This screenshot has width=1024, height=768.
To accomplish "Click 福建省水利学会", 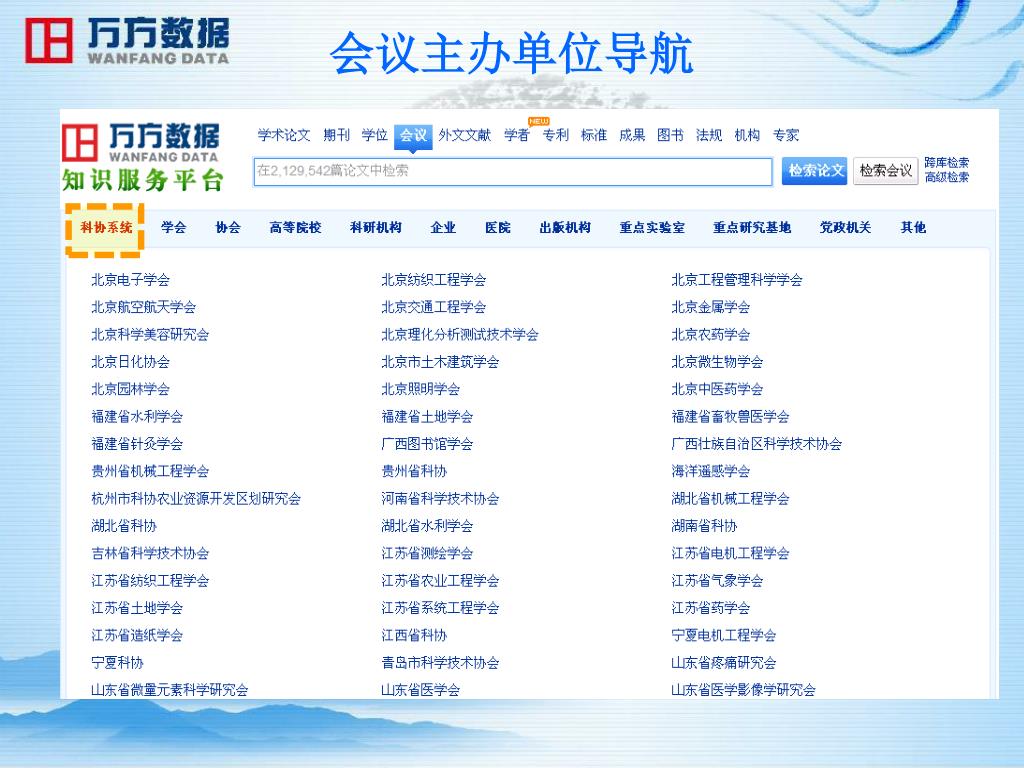I will [x=137, y=417].
